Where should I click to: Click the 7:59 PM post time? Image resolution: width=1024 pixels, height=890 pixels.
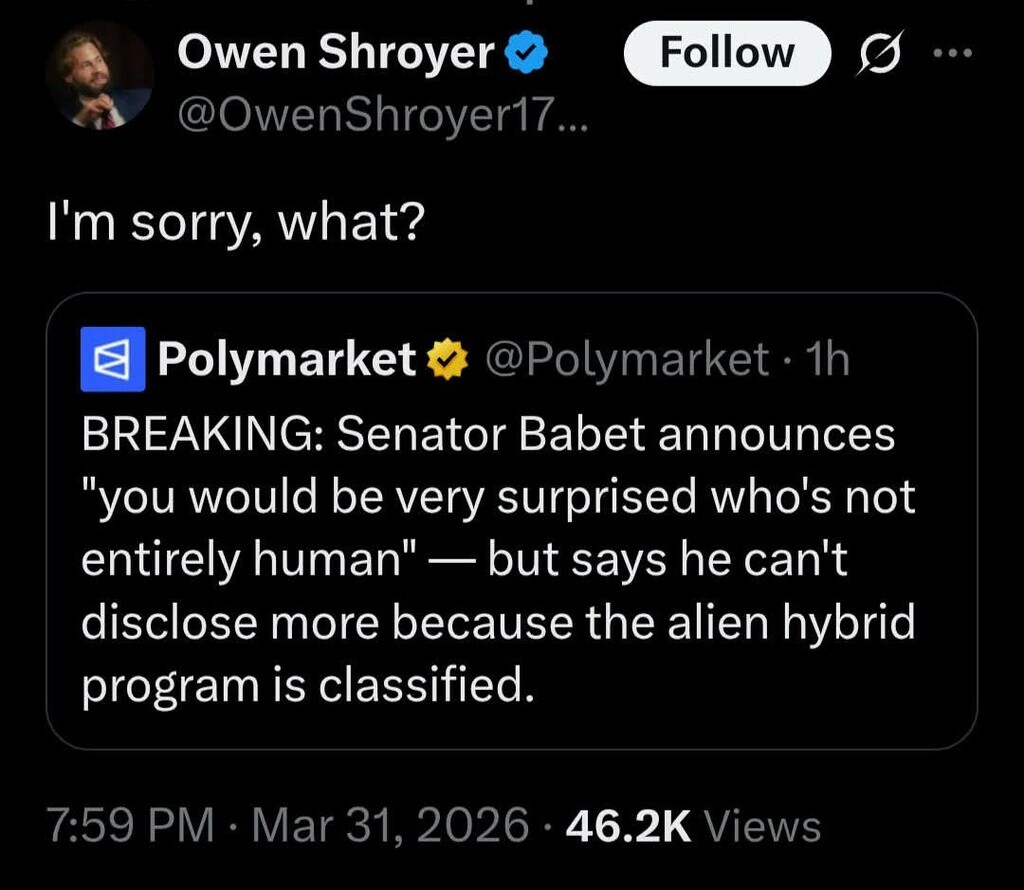(x=130, y=826)
